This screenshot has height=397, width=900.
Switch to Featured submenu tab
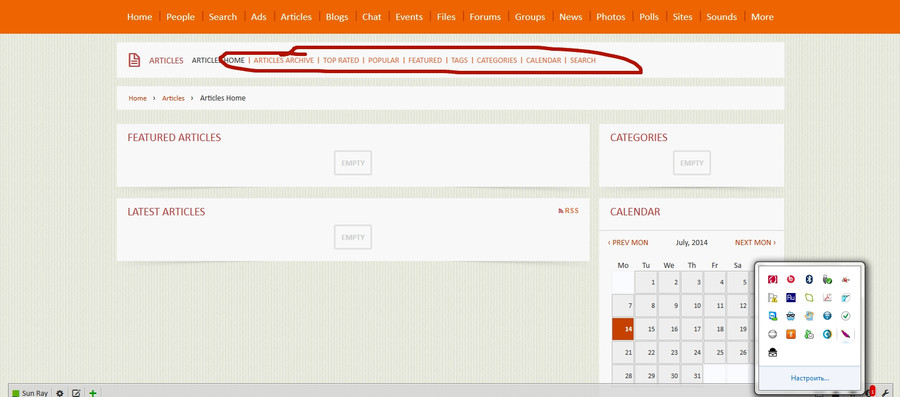(425, 60)
